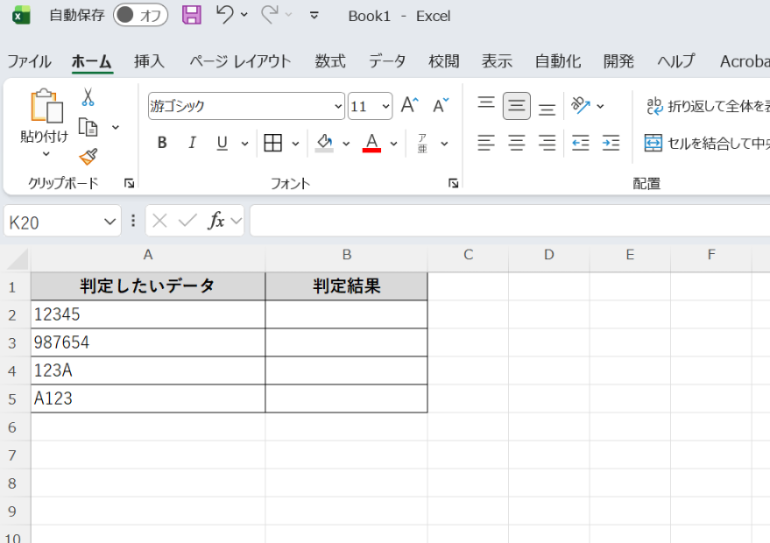
Task: Open the 開発 tab
Action: pos(618,61)
